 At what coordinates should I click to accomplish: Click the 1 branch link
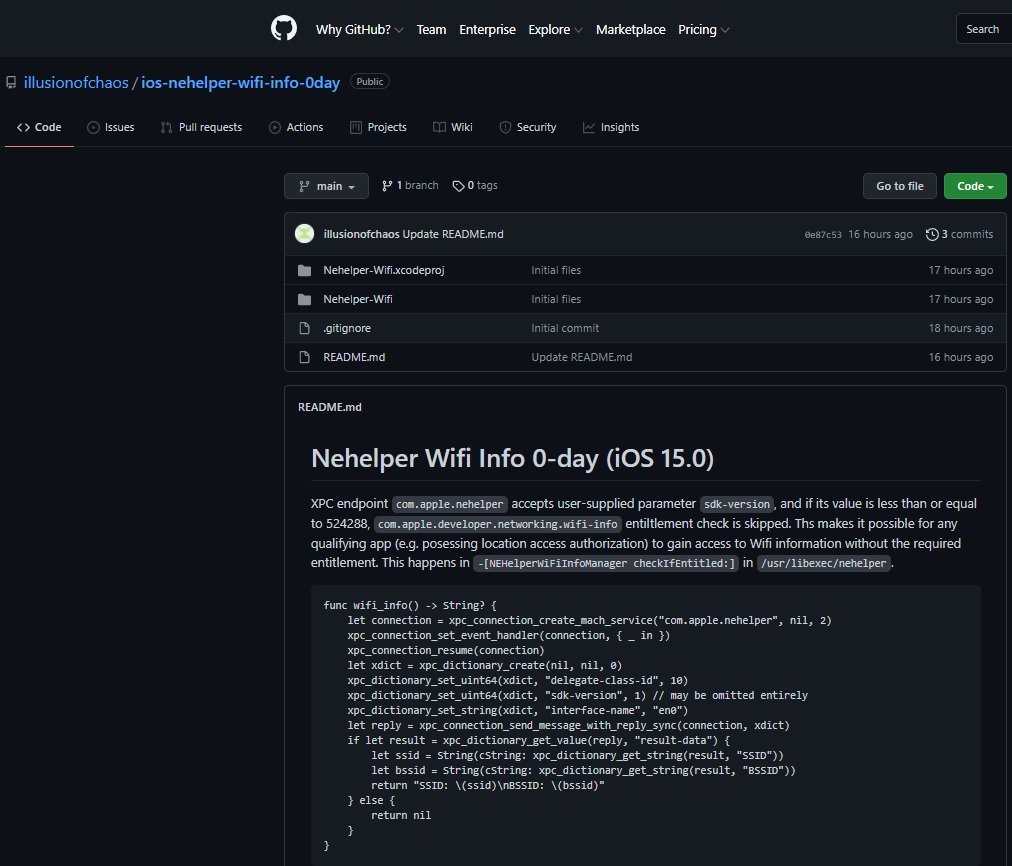tap(410, 186)
